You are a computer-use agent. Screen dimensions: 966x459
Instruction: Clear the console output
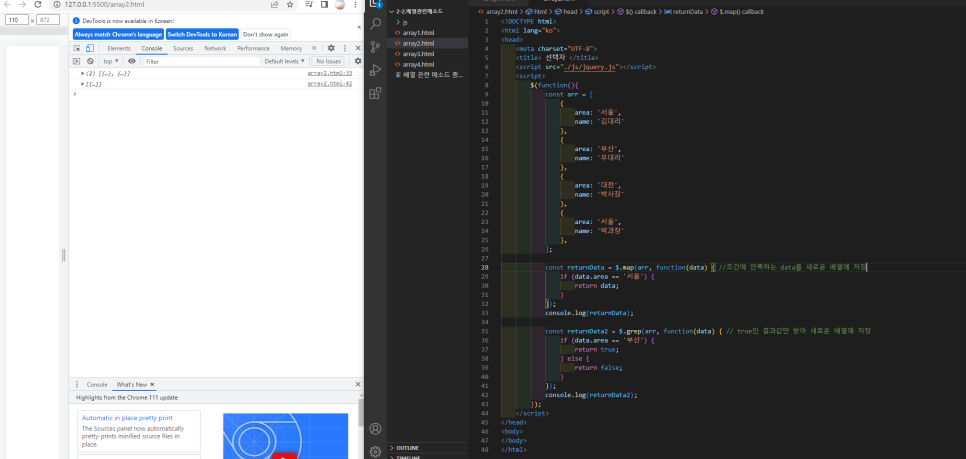point(90,61)
